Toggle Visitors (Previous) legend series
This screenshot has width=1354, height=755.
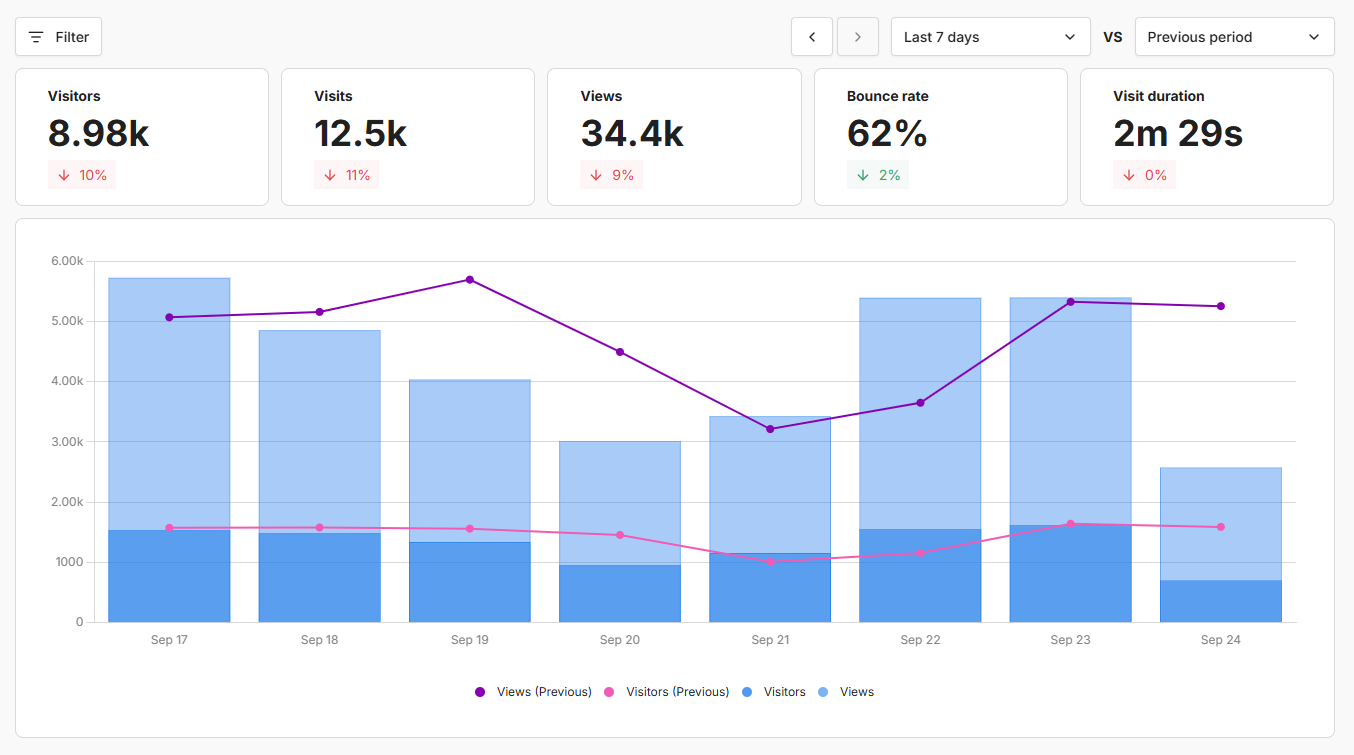coord(666,692)
